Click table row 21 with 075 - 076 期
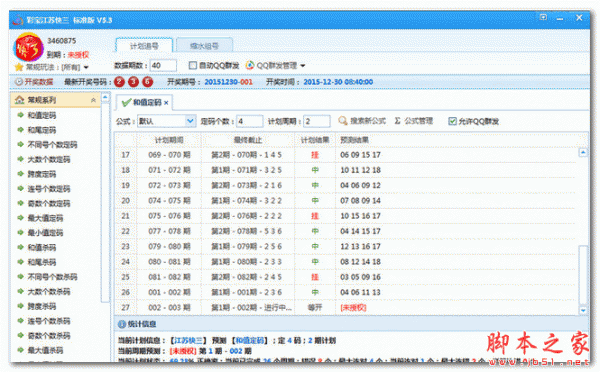Image resolution: width=600 pixels, height=372 pixels. (345, 216)
